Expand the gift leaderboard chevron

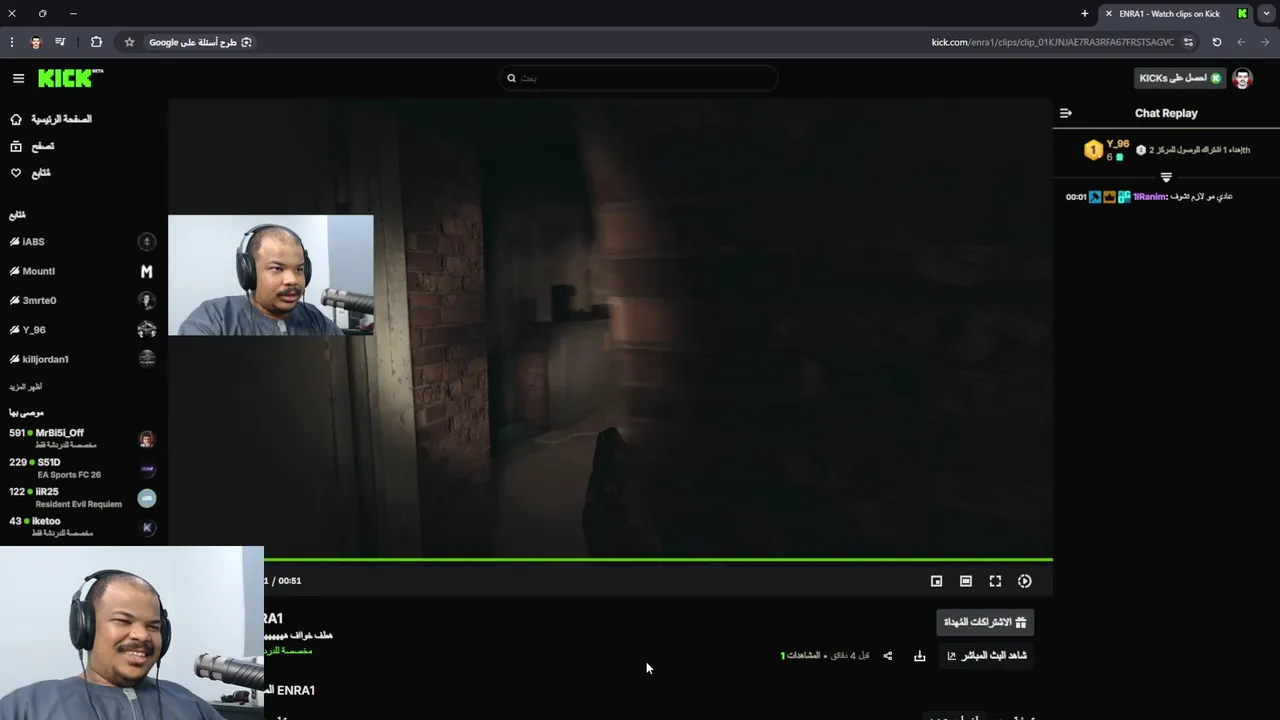1166,177
